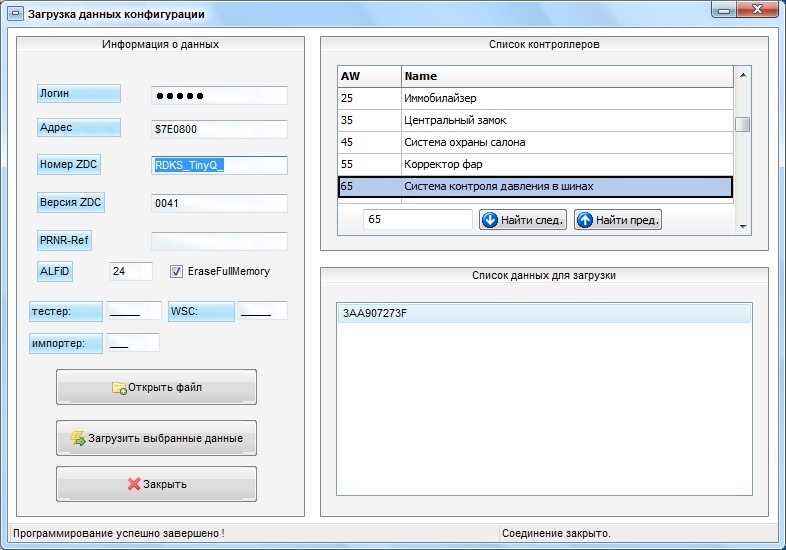Click the red X icon on Закрыть
Viewport: 786px width, 550px height.
click(134, 484)
